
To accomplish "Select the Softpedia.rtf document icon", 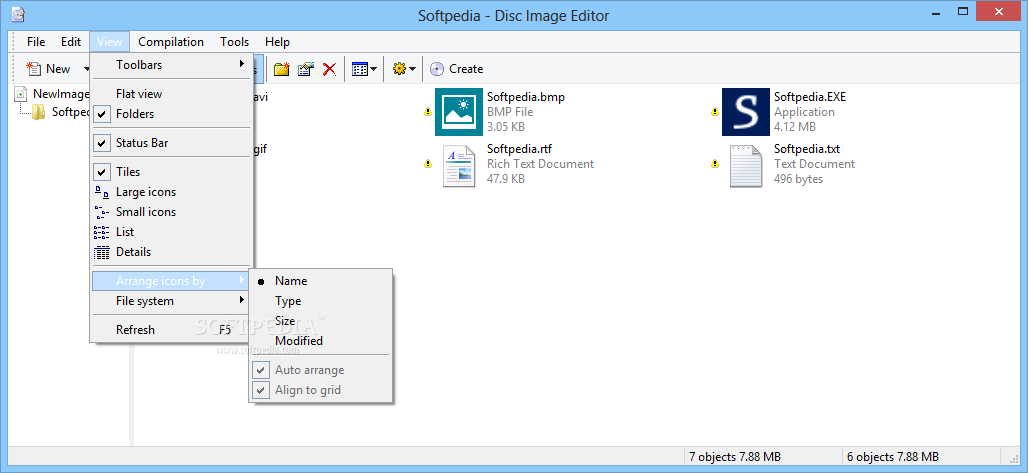I will [458, 165].
